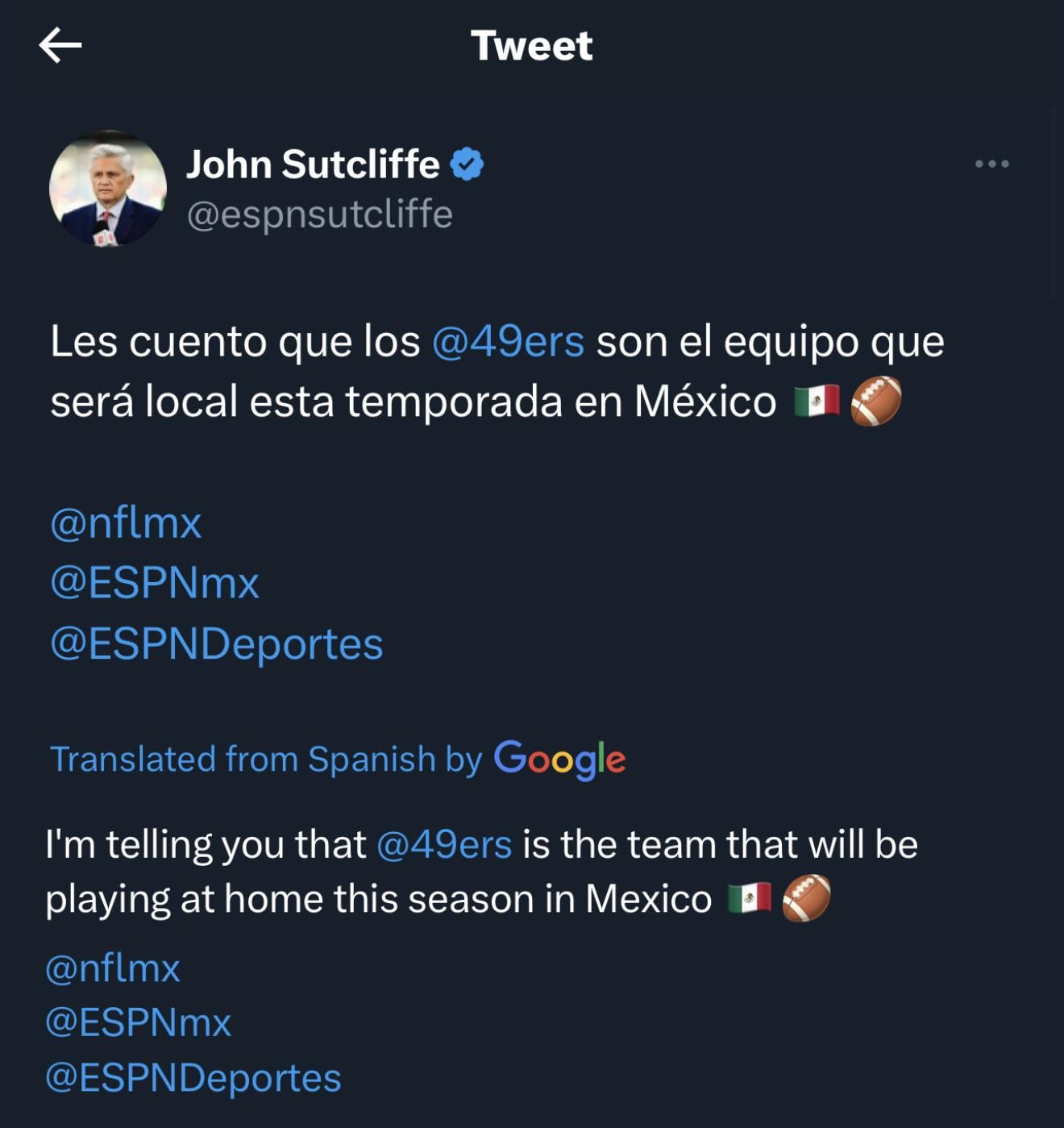Open the @49ers mention in the Spanish tweet
Screen dimensions: 1064x1128
coord(508,341)
